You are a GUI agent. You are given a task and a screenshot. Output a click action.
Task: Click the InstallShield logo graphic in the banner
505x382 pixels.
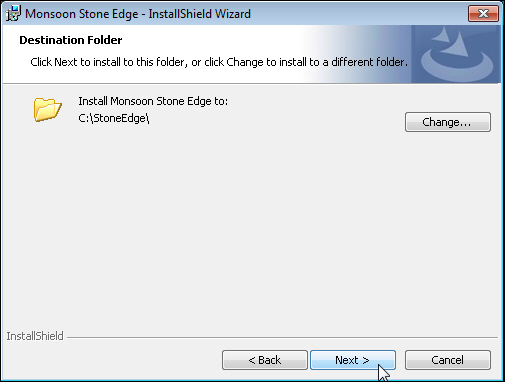click(x=456, y=54)
